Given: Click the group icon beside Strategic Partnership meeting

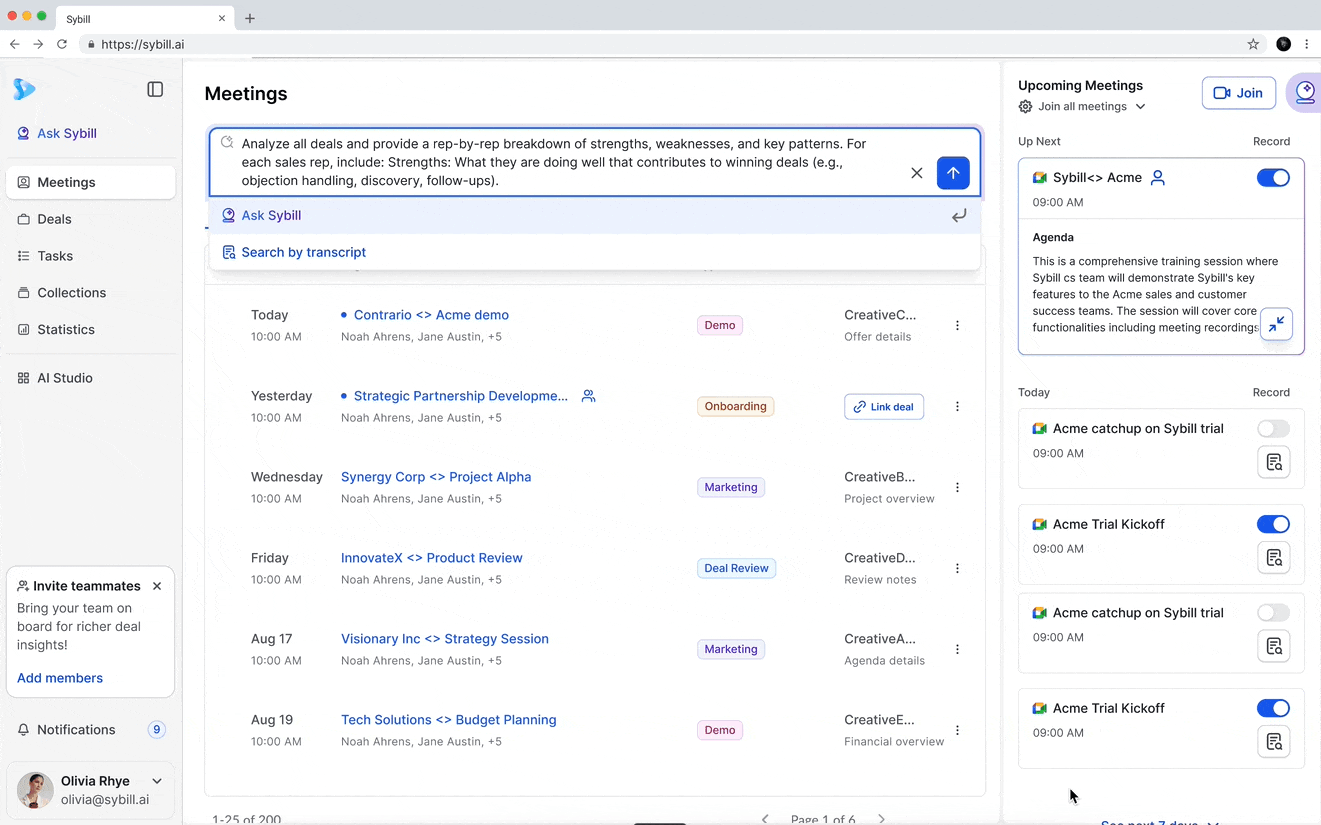Looking at the screenshot, I should click(x=589, y=396).
